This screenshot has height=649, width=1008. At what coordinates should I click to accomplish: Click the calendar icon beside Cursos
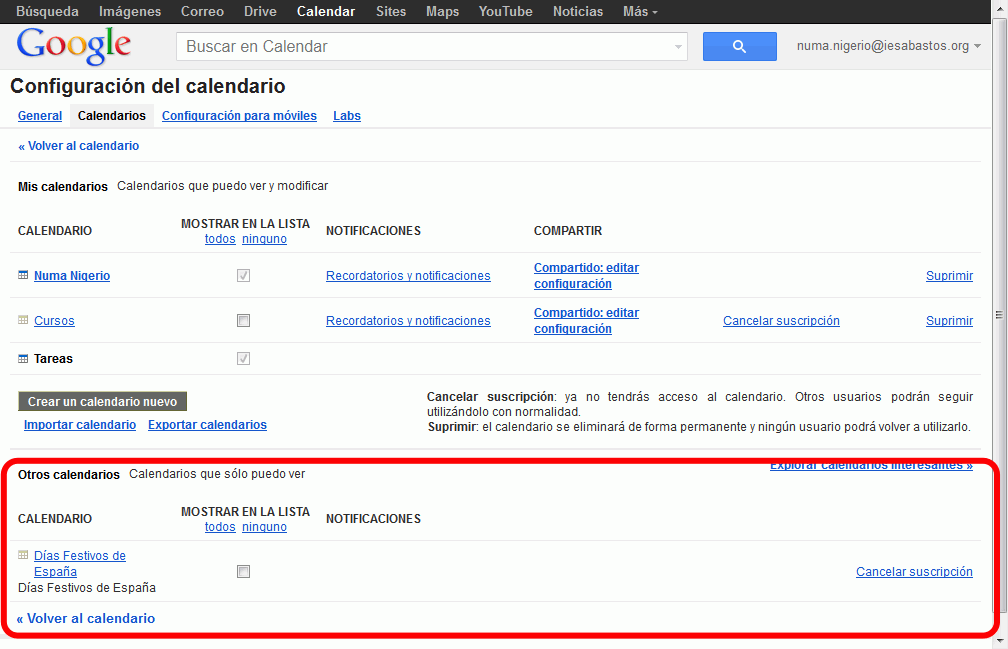pyautogui.click(x=23, y=320)
